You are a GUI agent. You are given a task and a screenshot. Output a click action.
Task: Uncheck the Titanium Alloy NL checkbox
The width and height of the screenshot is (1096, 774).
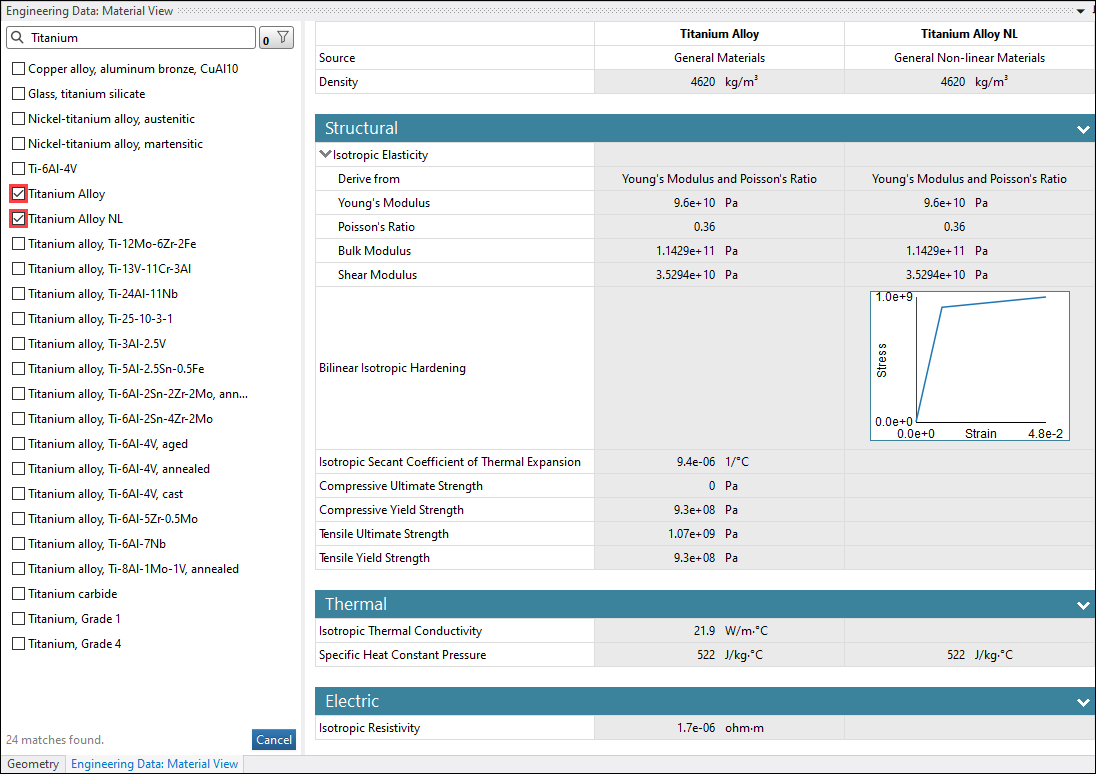pyautogui.click(x=19, y=219)
